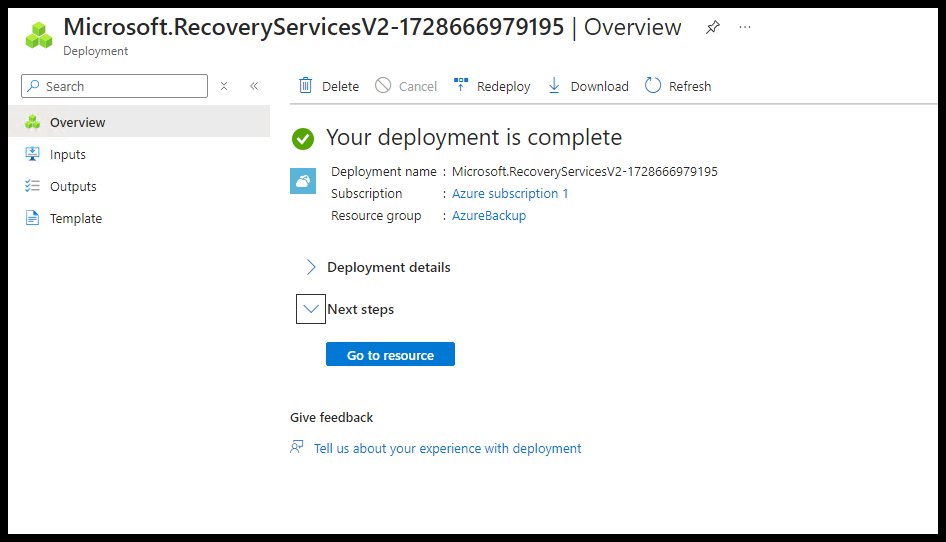Click the Delete toolbar label

tap(340, 86)
